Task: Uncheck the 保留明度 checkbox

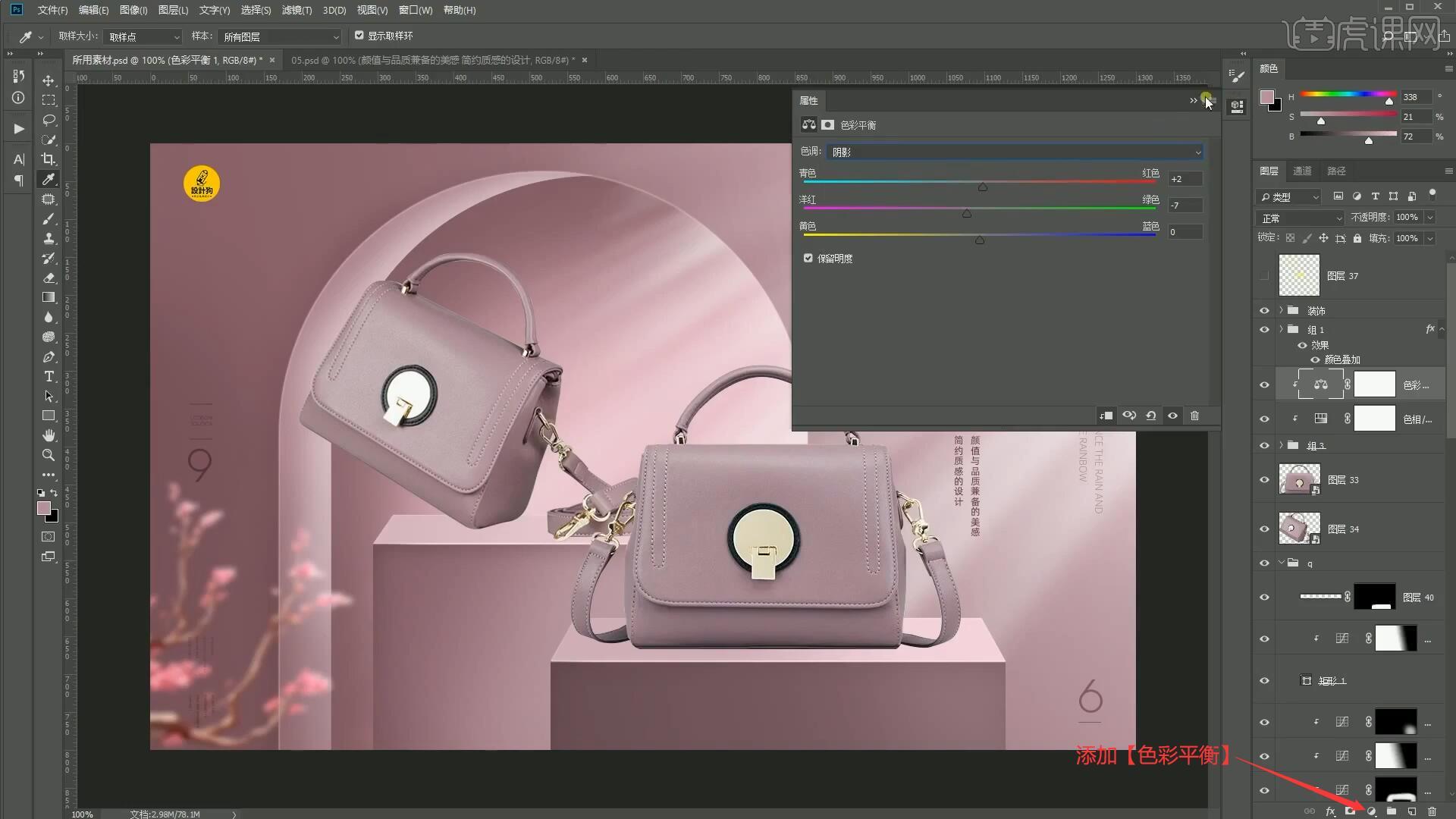Action: pos(808,259)
